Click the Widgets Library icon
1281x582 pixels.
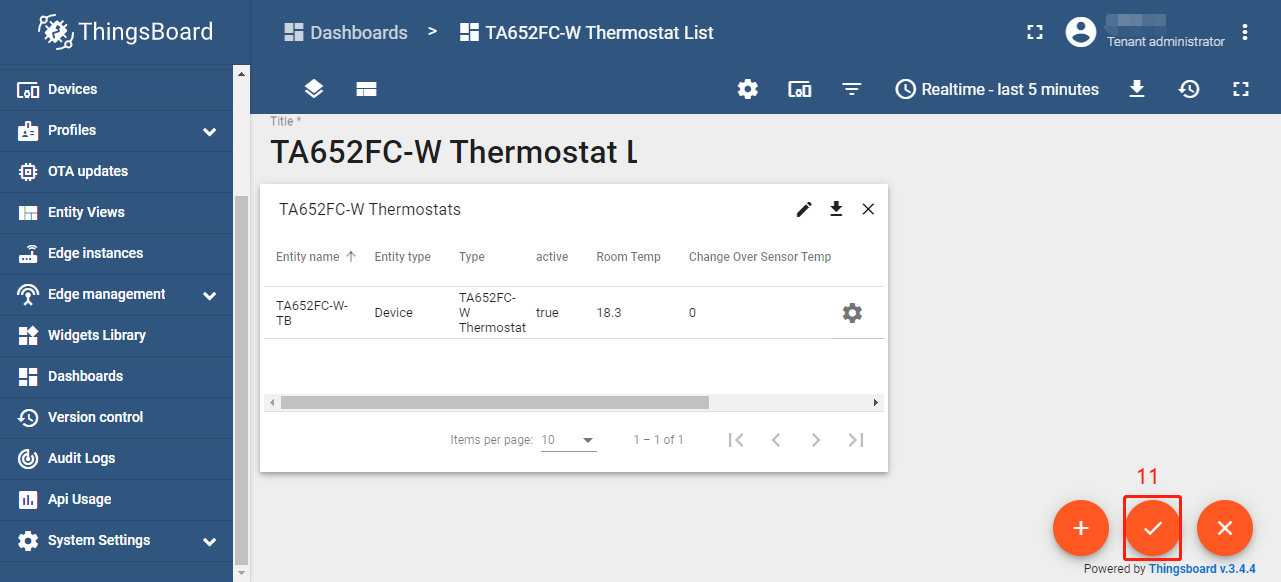pos(28,335)
